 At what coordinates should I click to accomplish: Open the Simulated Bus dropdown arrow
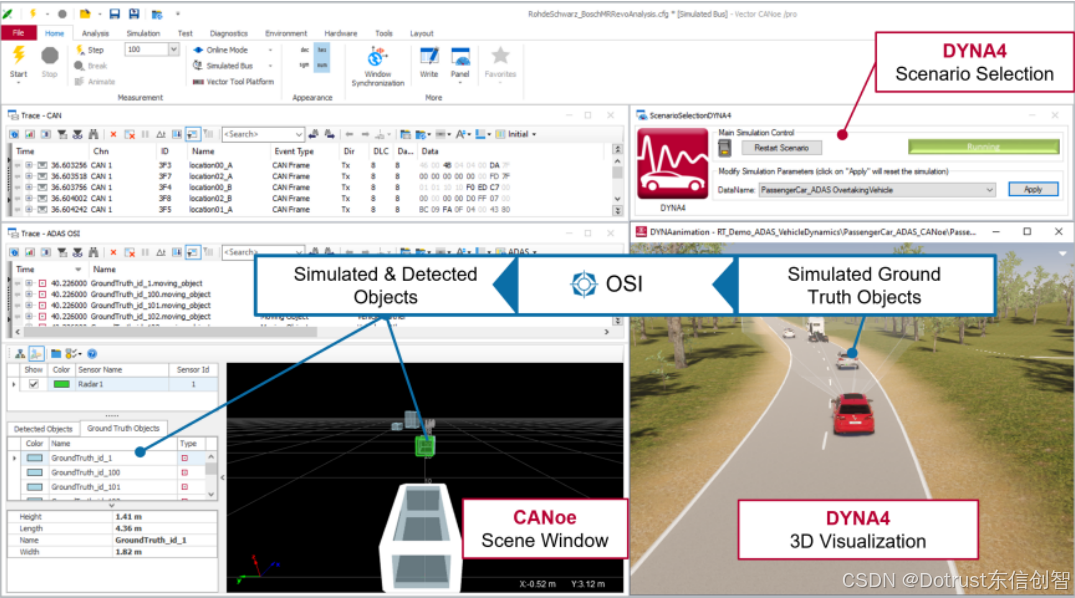coord(270,66)
